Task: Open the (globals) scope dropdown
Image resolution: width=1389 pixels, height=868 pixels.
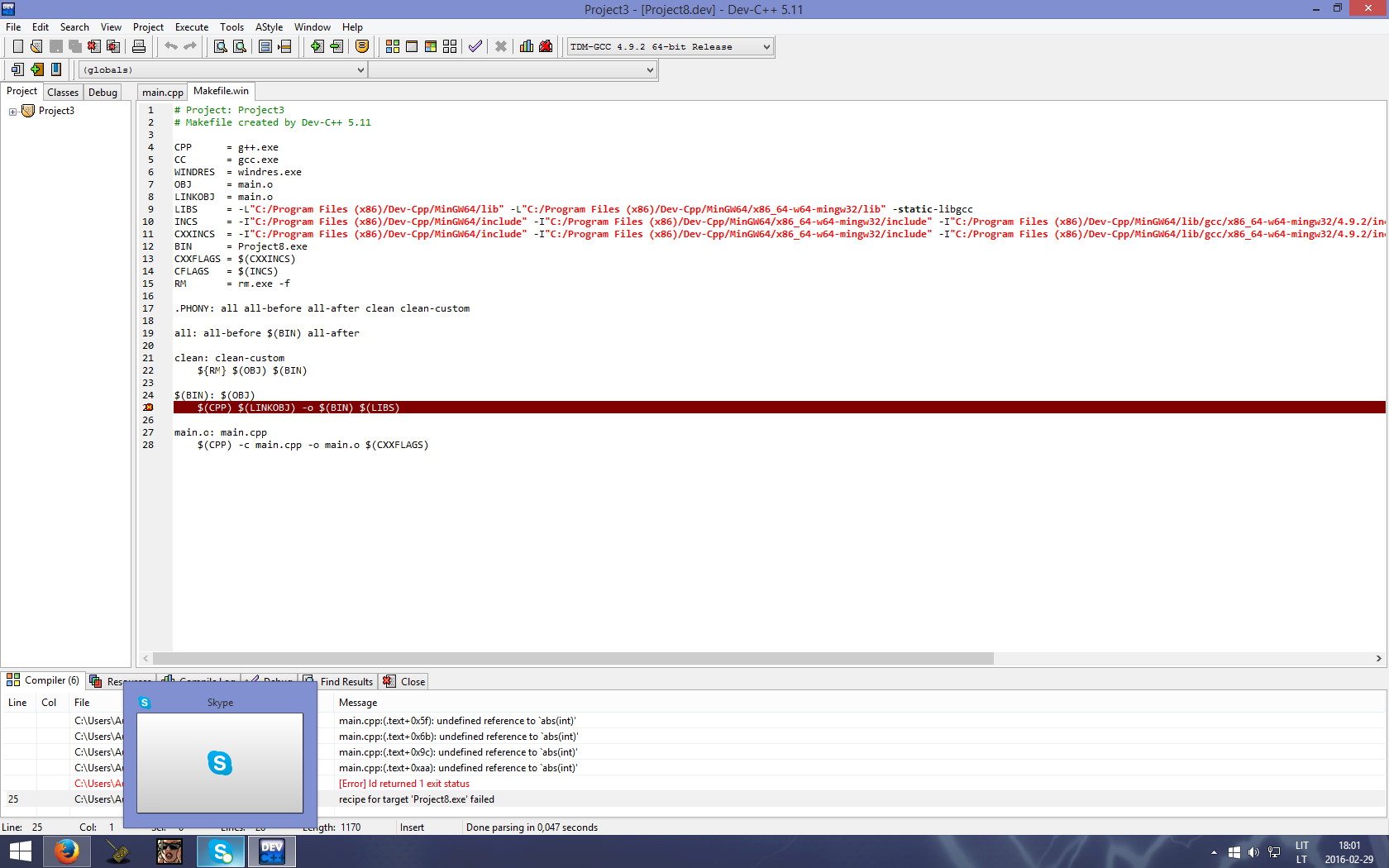Action: (x=223, y=69)
